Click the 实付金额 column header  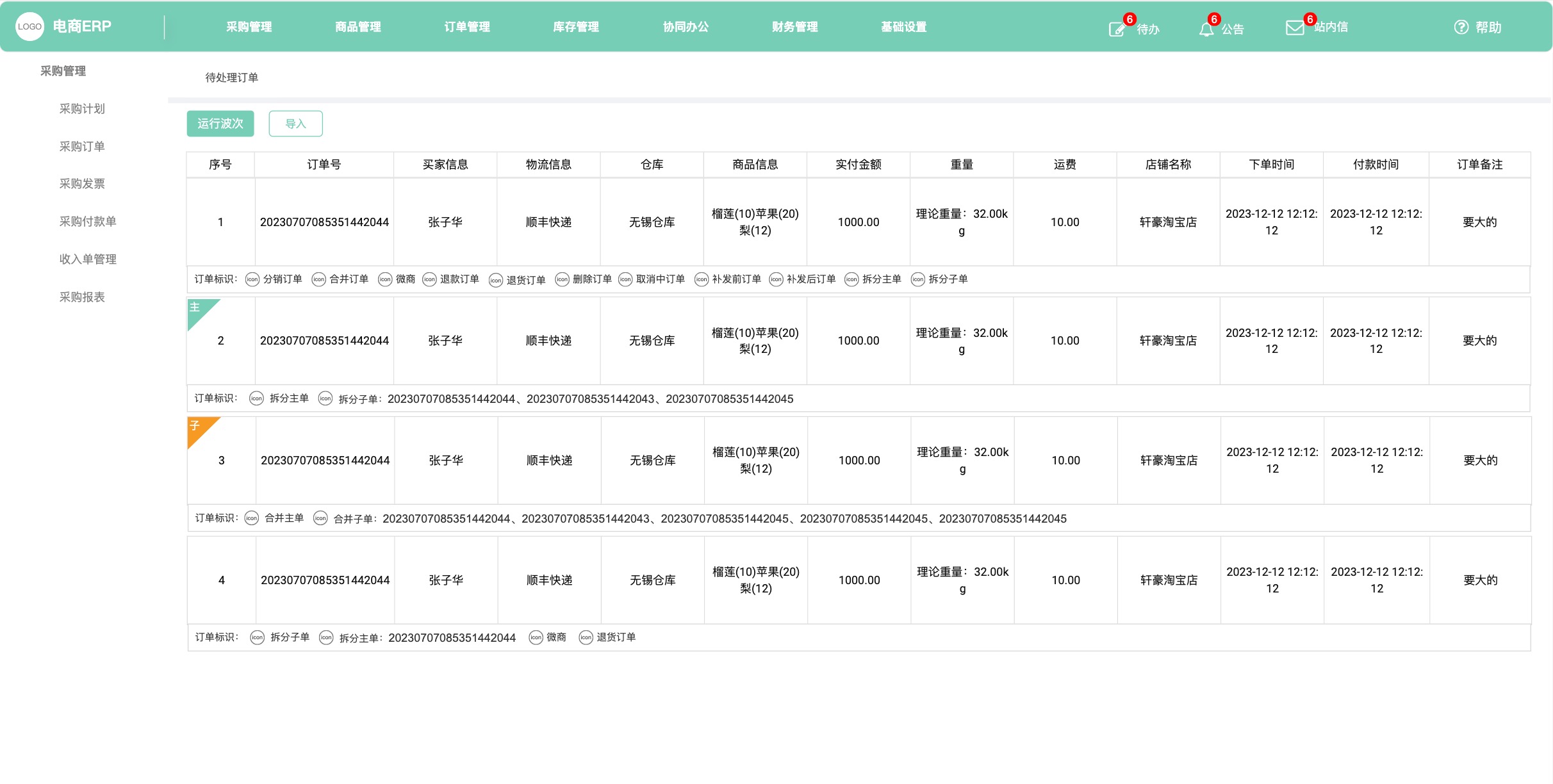858,165
